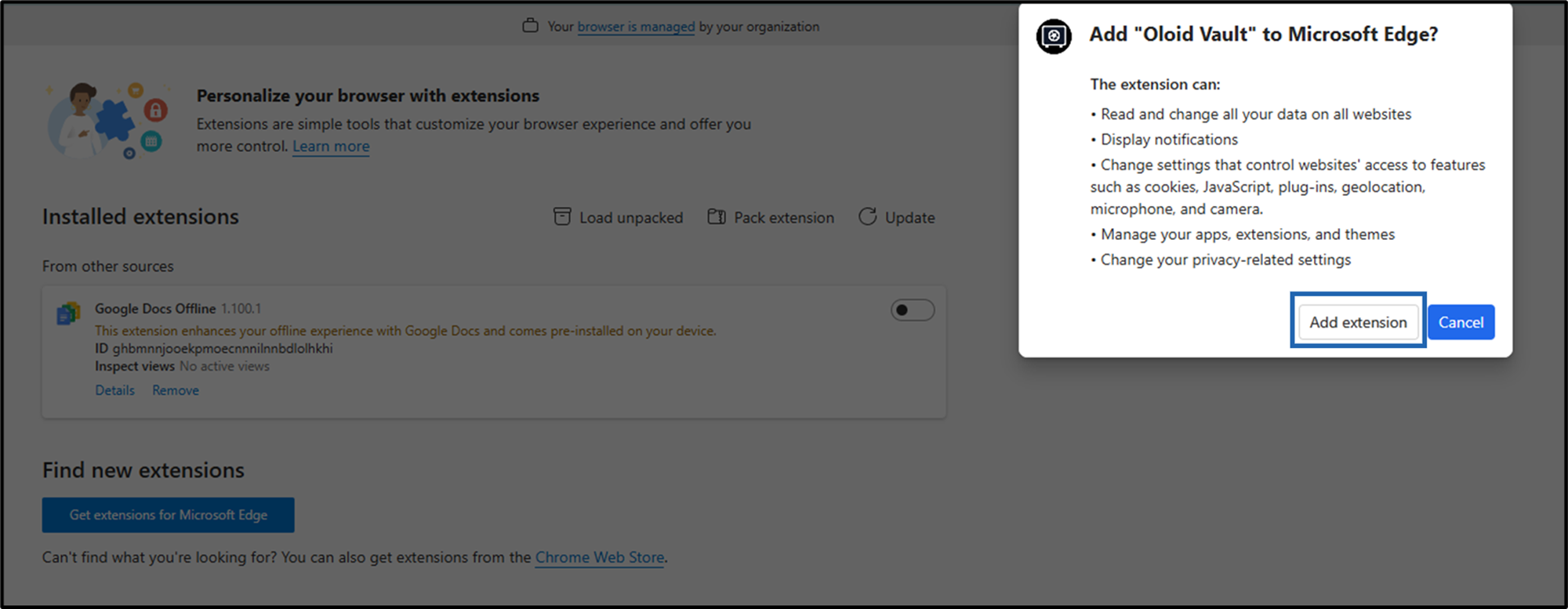Click the Display notifications permission text
The height and width of the screenshot is (609, 1568).
click(x=1169, y=140)
